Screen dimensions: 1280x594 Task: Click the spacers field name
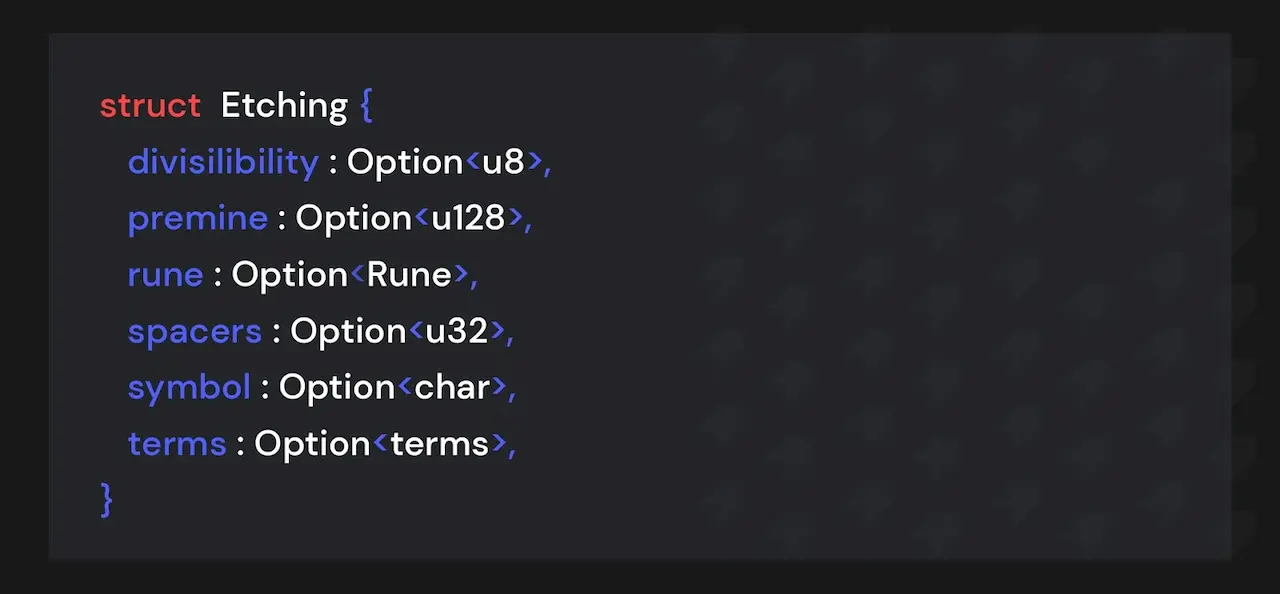click(195, 332)
